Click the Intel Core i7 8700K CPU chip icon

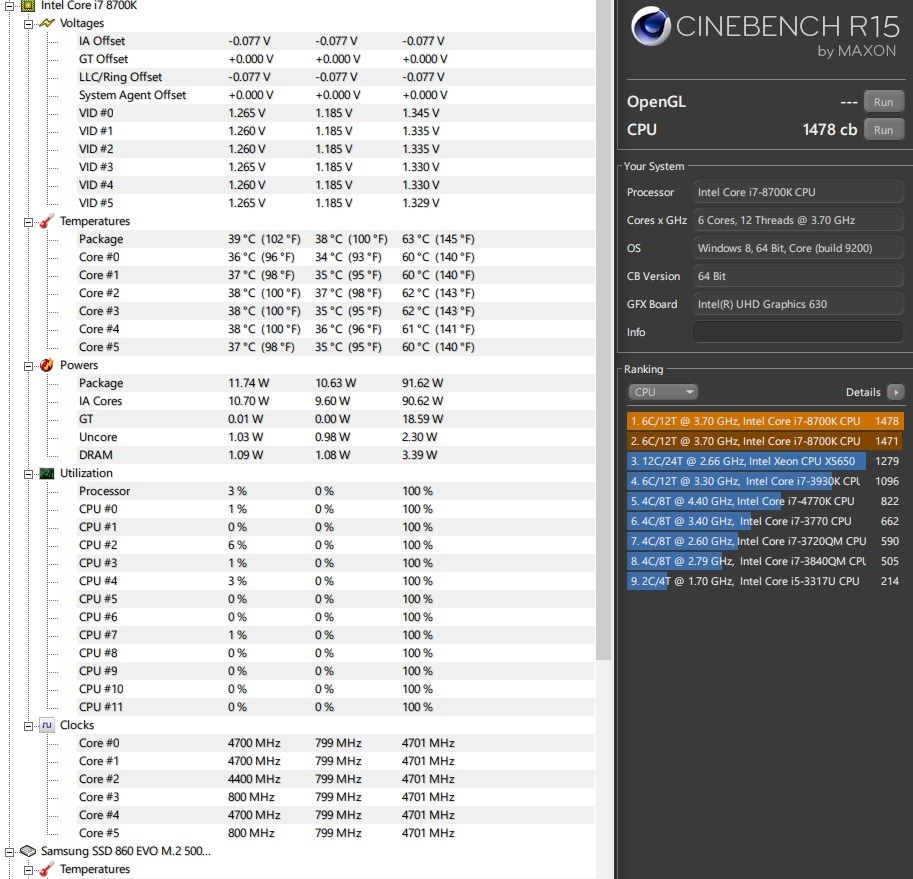(x=27, y=5)
